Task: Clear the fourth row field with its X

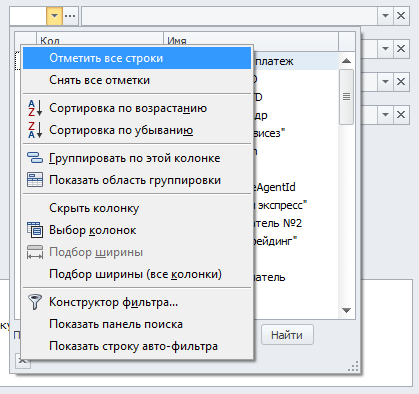Action: pos(401,115)
